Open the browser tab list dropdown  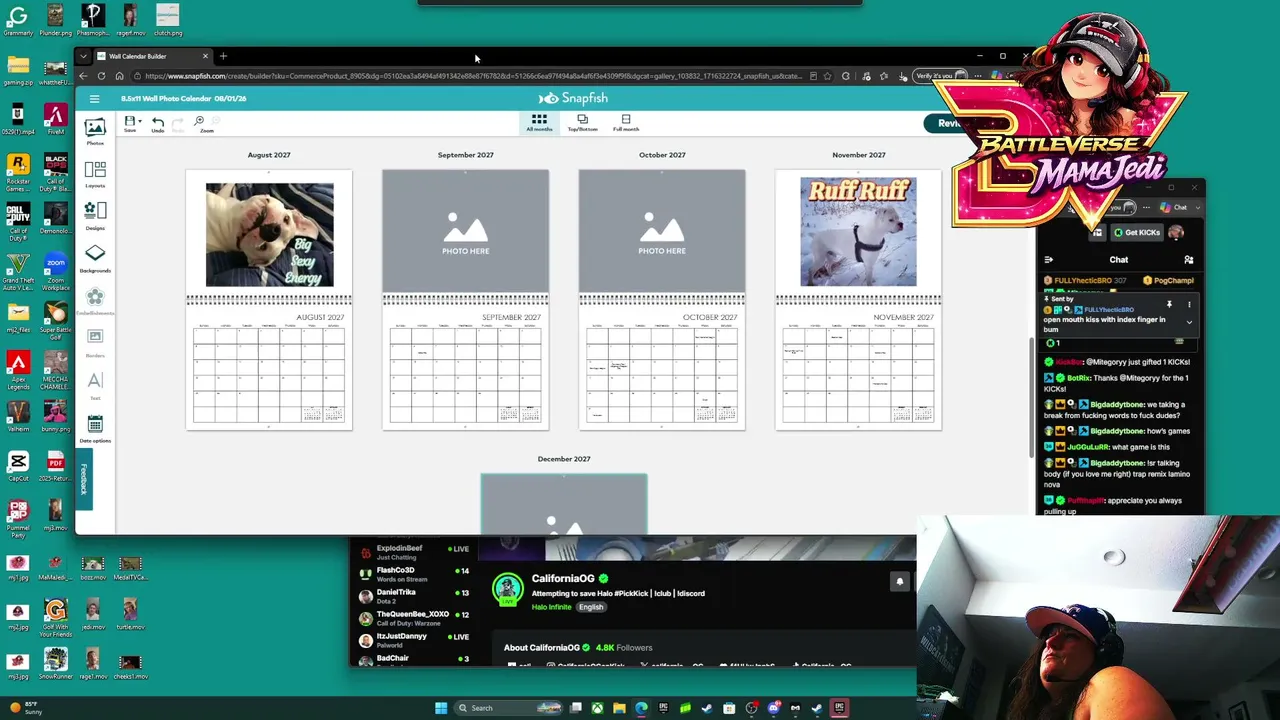point(83,56)
